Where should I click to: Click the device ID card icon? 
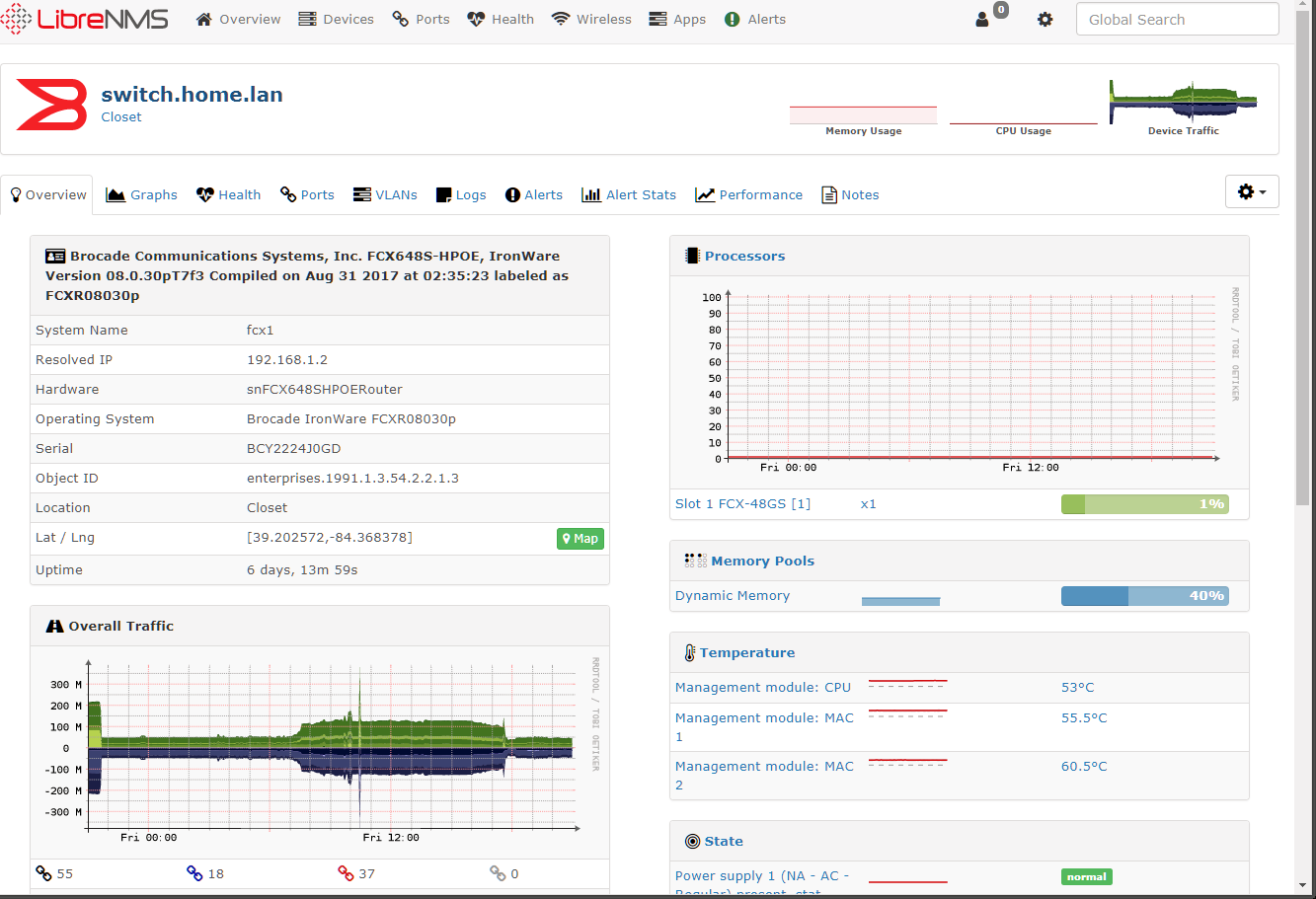pos(55,256)
